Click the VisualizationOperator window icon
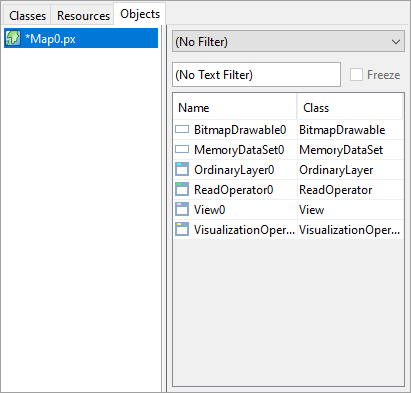The image size is (411, 393). (182, 229)
